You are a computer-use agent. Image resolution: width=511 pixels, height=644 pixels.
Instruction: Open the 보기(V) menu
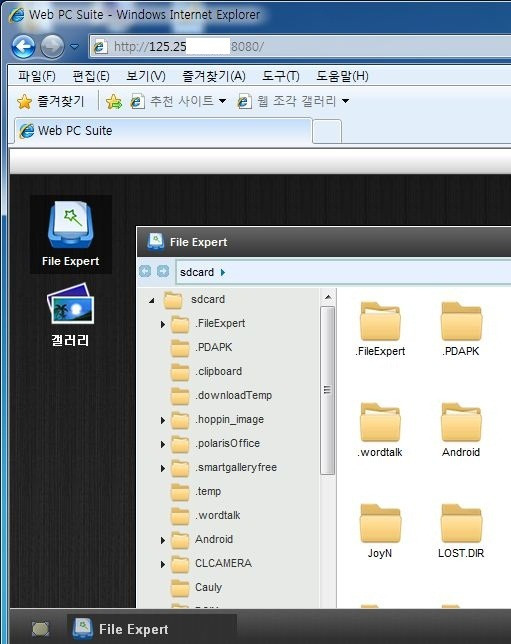(x=146, y=76)
